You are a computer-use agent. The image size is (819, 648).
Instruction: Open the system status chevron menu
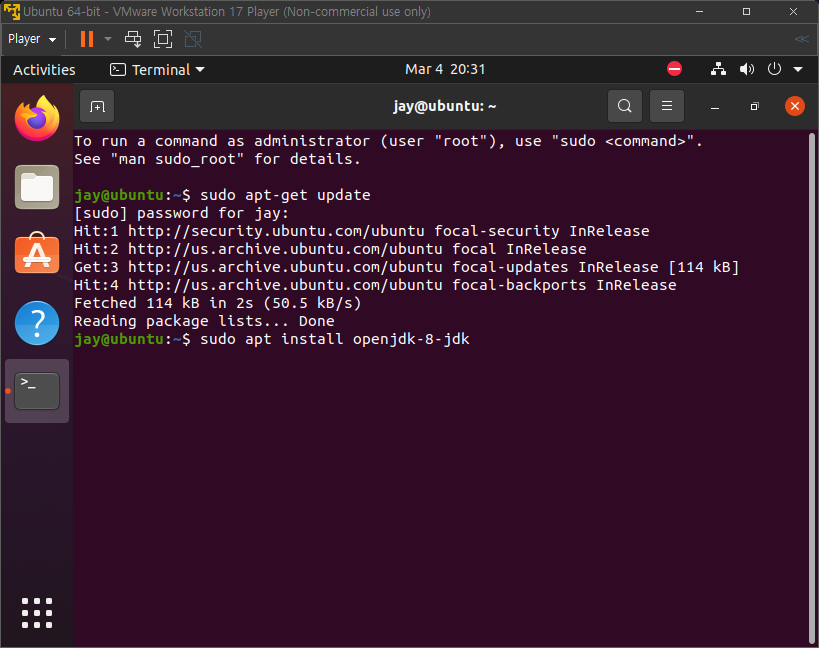click(796, 70)
